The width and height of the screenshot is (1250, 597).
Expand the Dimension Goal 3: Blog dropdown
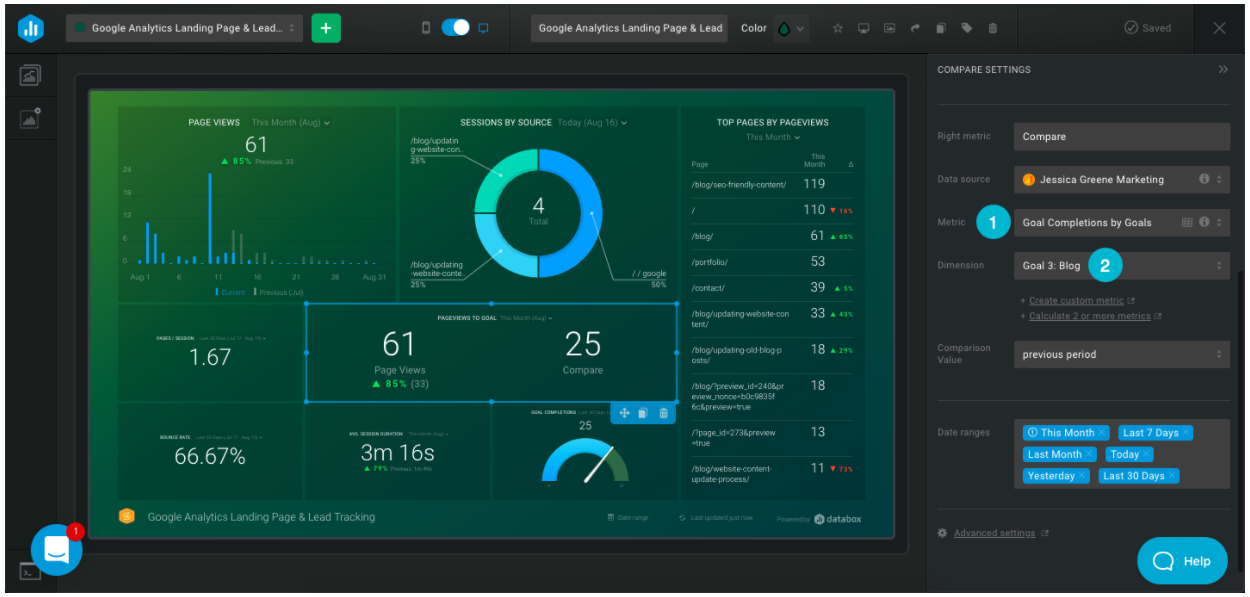coord(1121,266)
